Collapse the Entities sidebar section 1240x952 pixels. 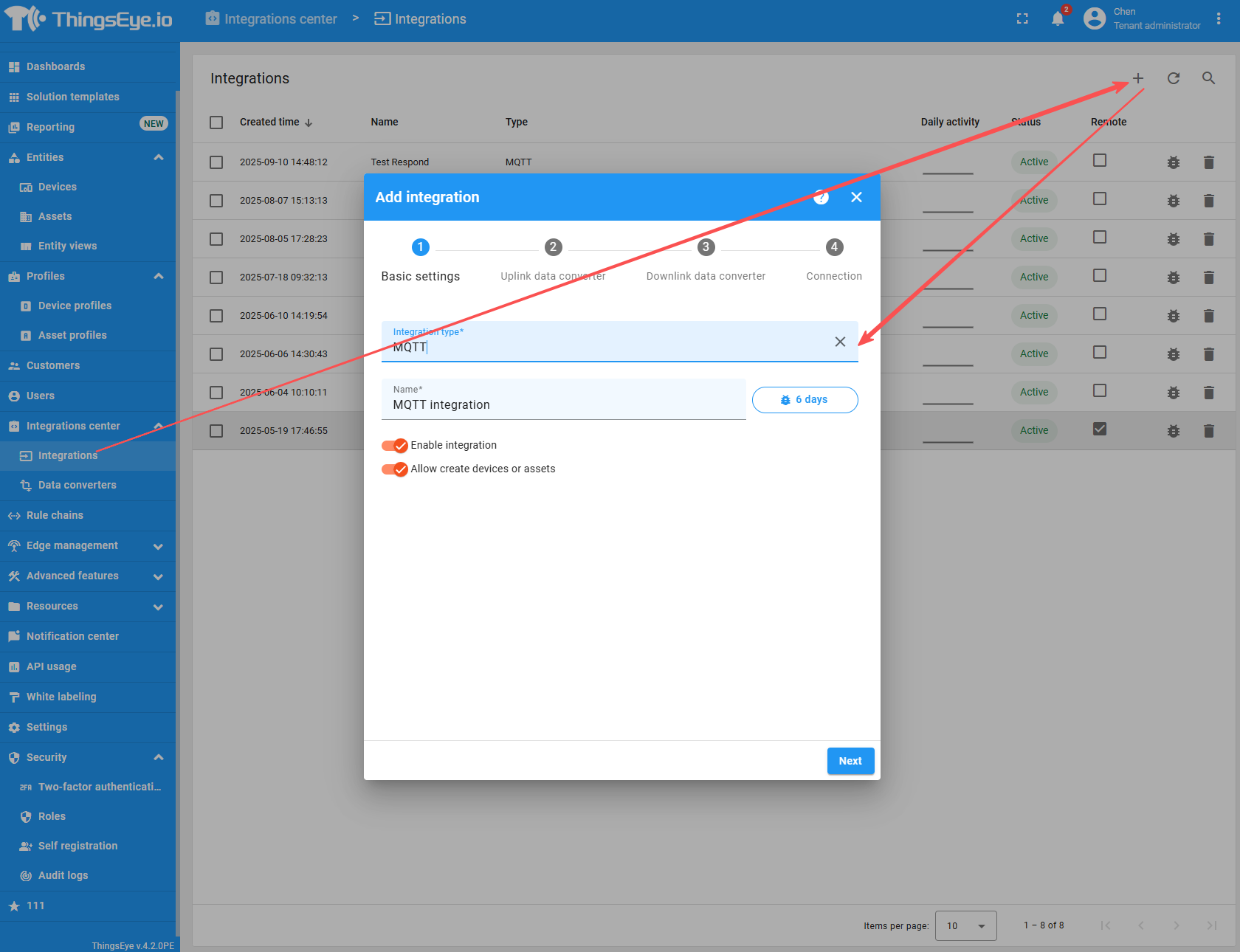click(158, 157)
